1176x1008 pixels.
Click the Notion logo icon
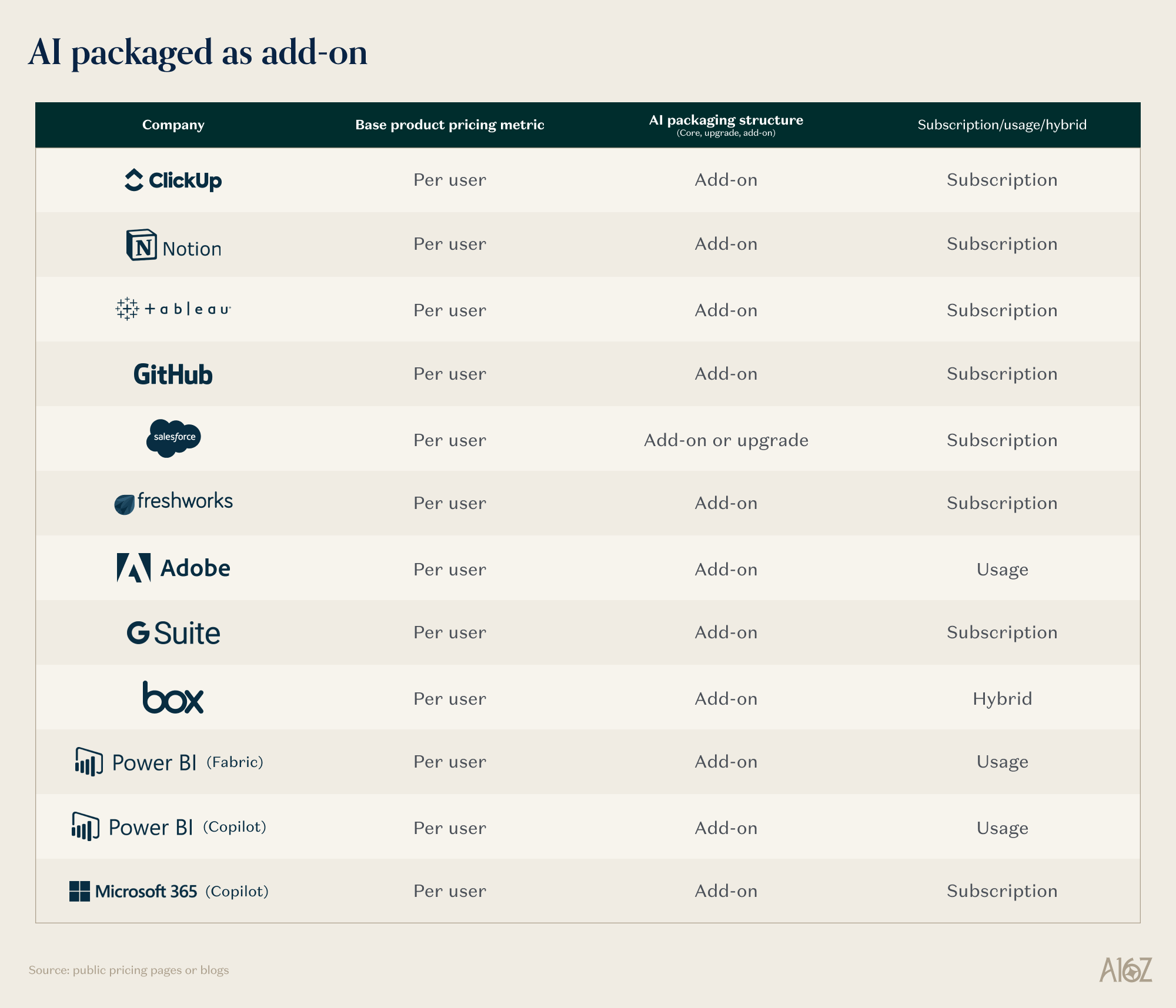pyautogui.click(x=142, y=245)
